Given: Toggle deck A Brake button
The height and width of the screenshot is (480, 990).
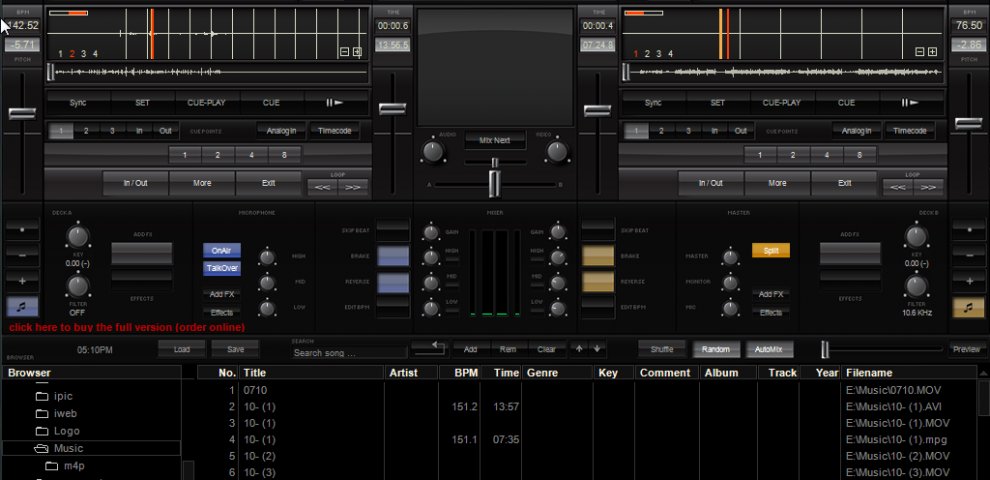Looking at the screenshot, I should tap(393, 256).
